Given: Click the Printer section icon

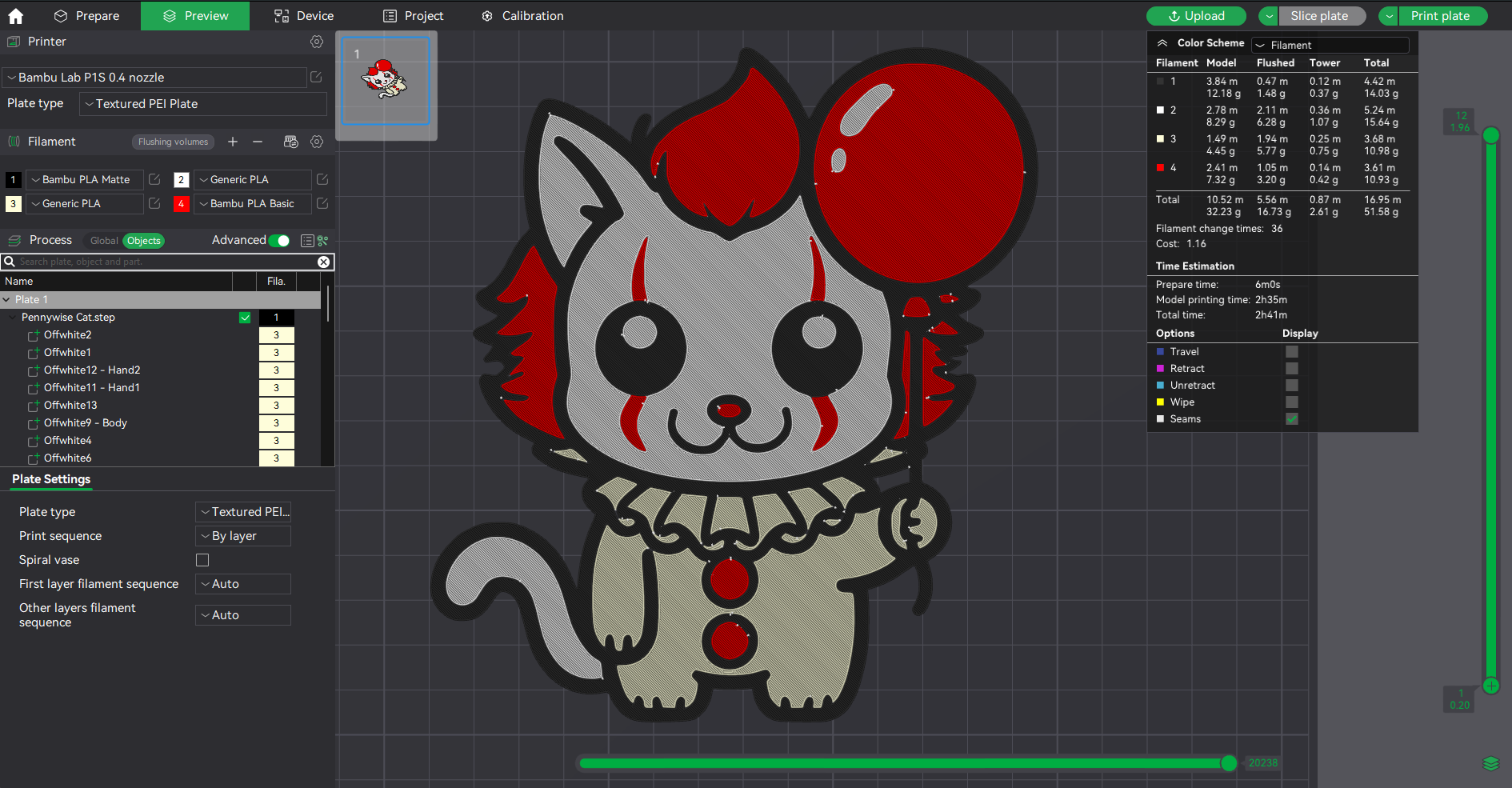Looking at the screenshot, I should pyautogui.click(x=14, y=42).
